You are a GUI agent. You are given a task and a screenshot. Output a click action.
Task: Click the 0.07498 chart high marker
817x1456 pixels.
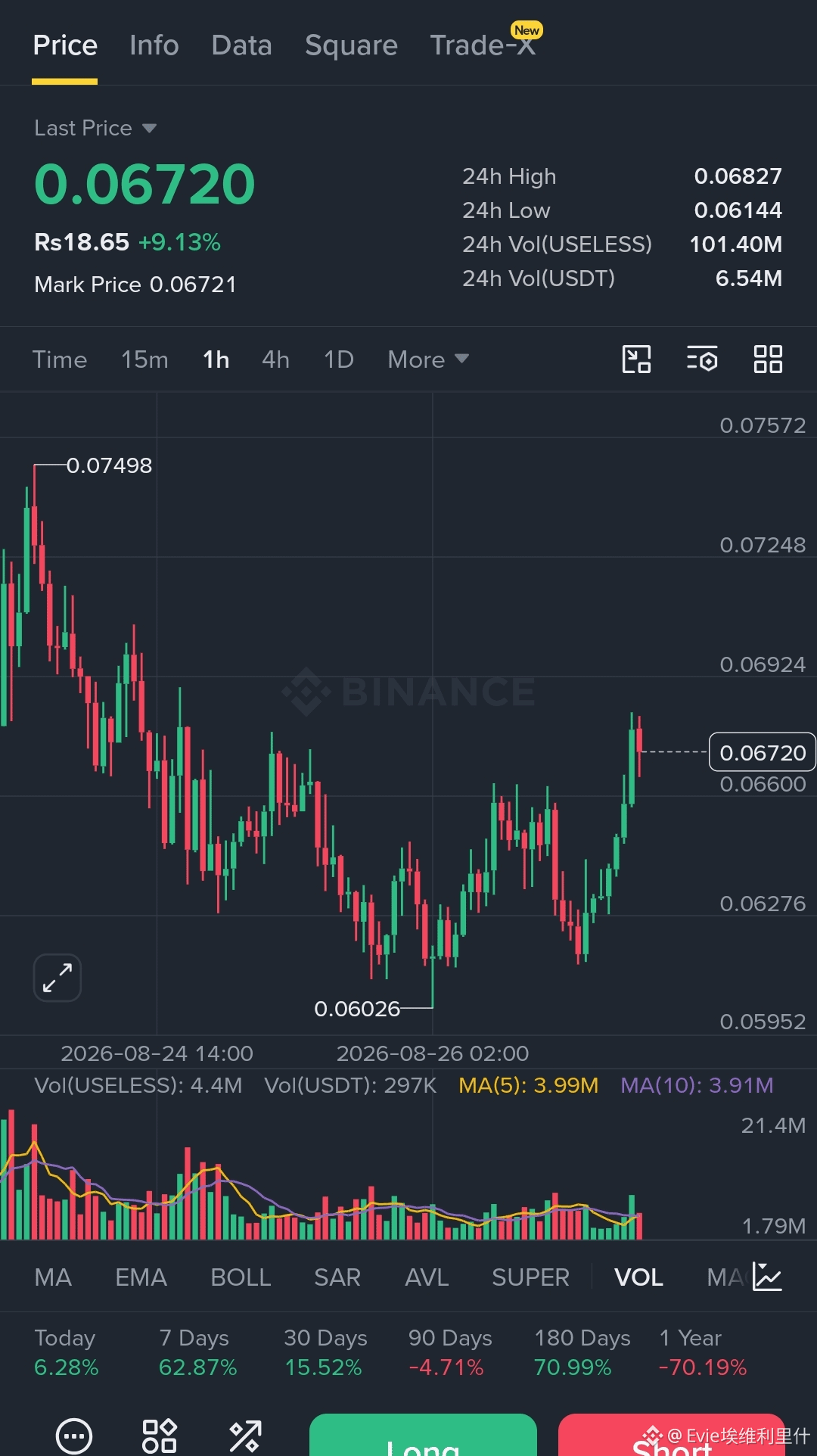point(109,465)
